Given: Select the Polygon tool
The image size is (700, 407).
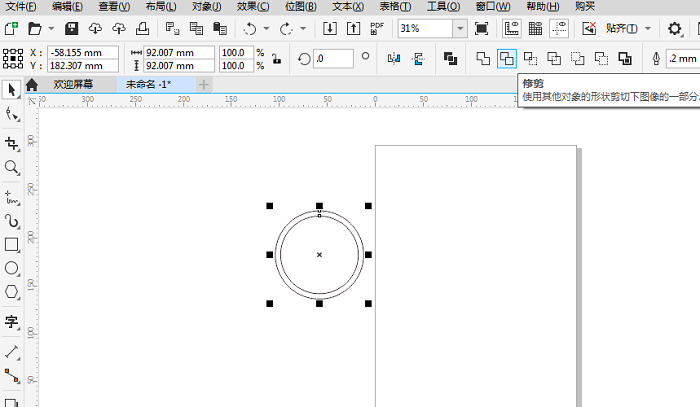Looking at the screenshot, I should (x=12, y=293).
